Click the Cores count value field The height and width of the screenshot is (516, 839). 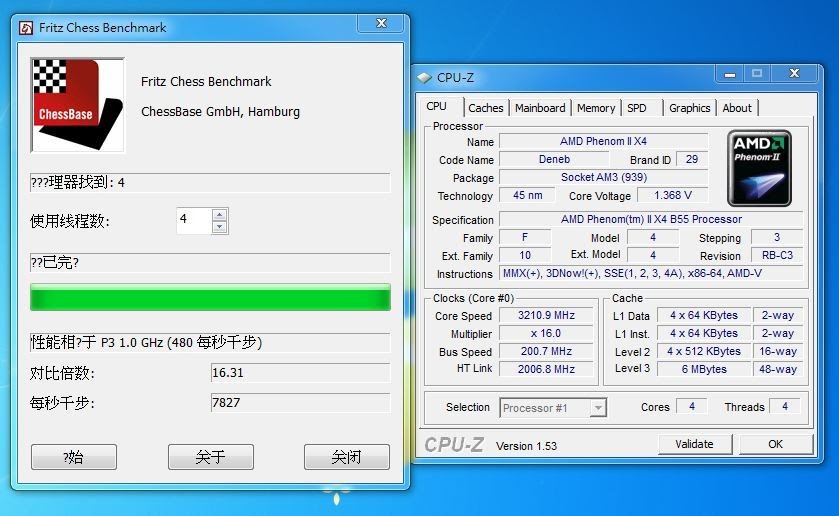pyautogui.click(x=692, y=407)
